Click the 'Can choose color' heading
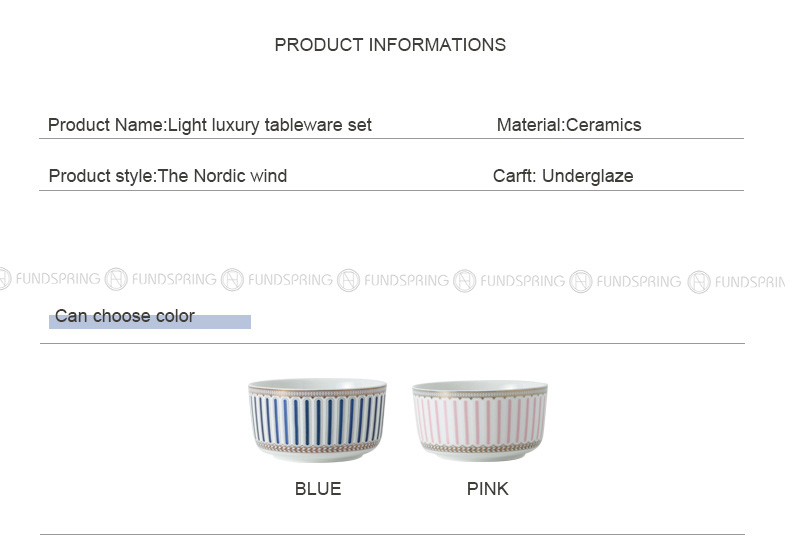 124,316
